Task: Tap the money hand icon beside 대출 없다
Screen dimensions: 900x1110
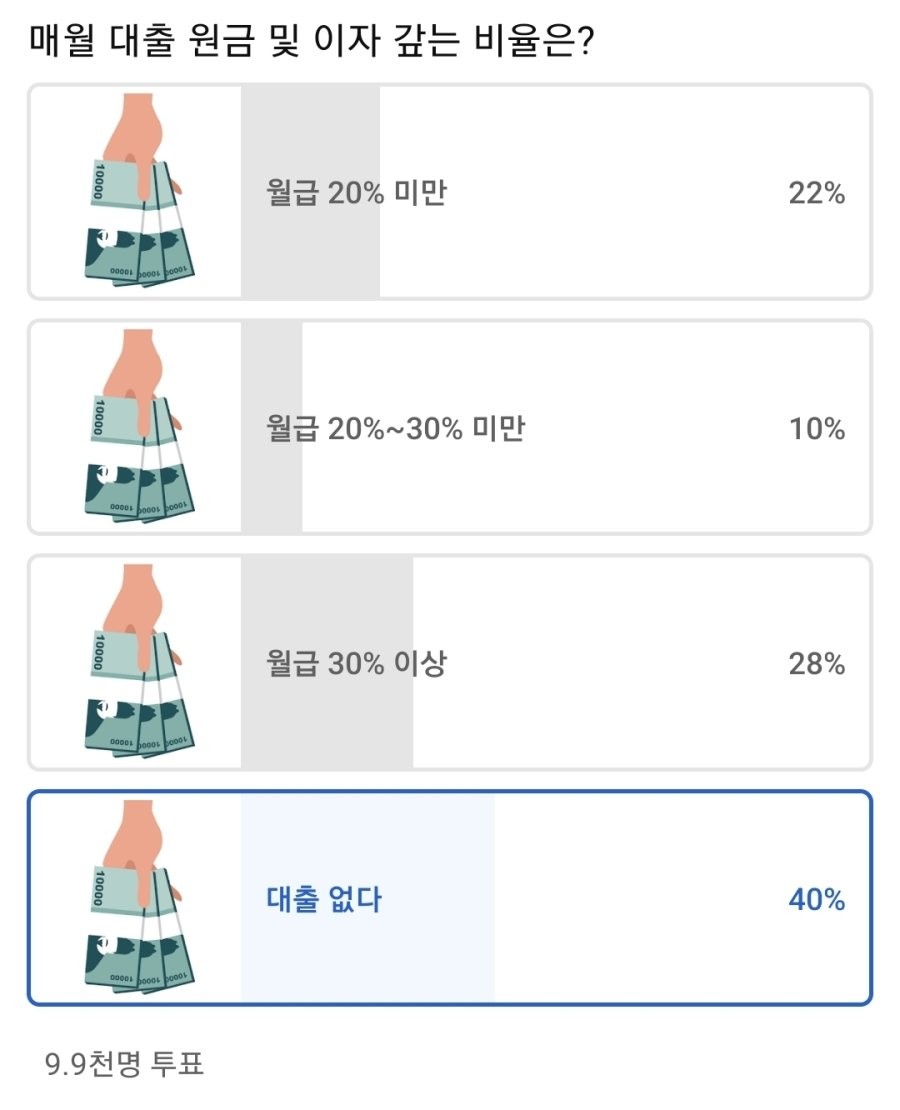Action: (139, 897)
